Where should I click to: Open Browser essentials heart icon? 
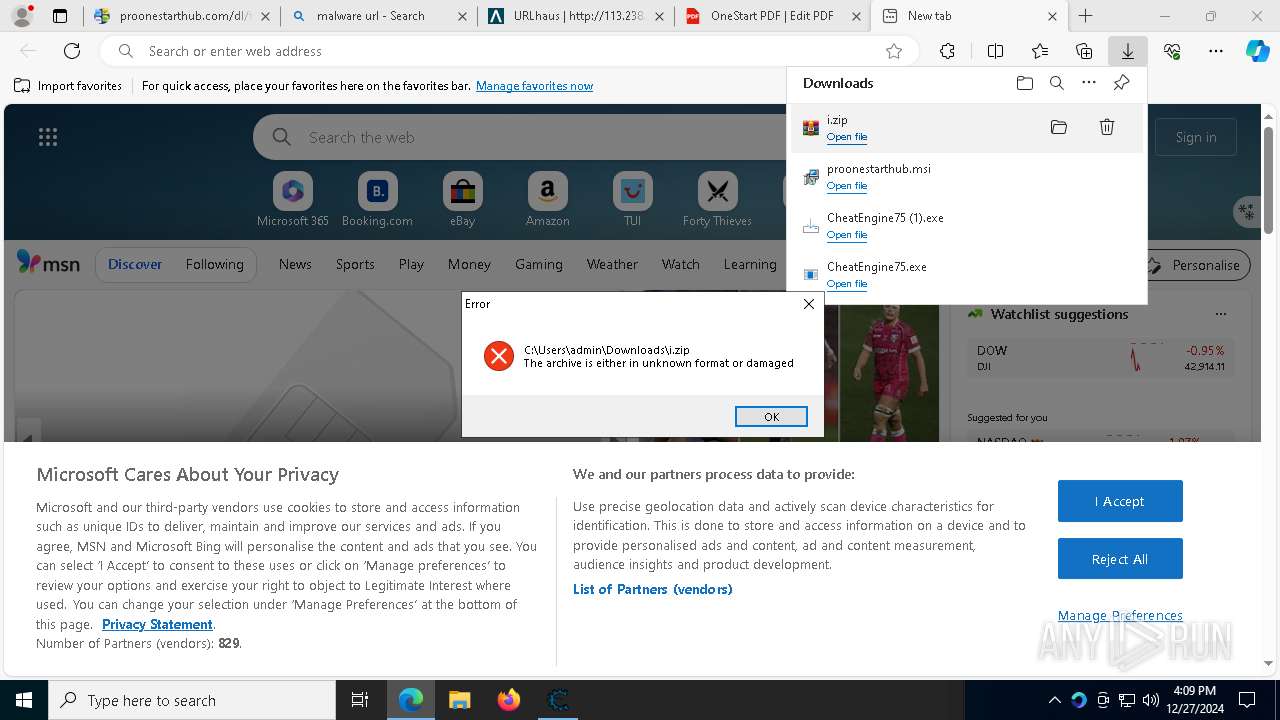coord(1172,51)
